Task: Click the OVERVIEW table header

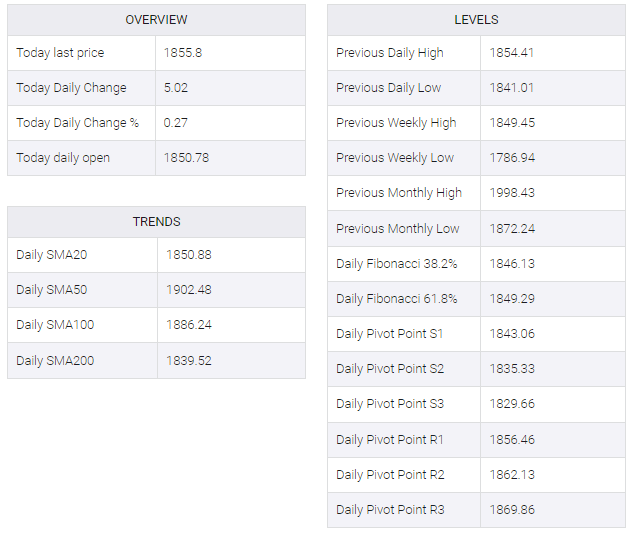Action: tap(156, 20)
